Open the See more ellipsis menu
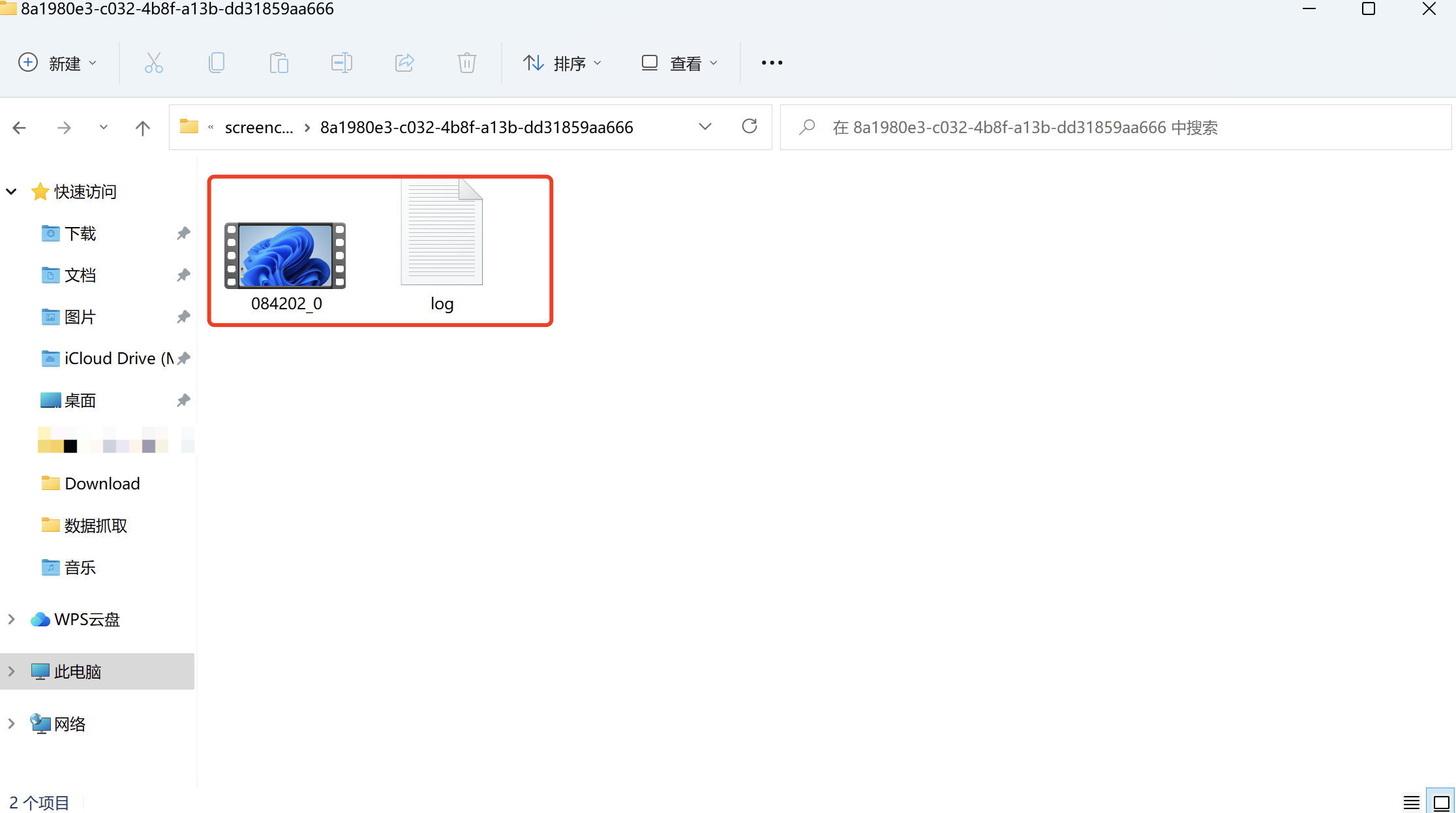The width and height of the screenshot is (1456, 813). click(x=772, y=63)
